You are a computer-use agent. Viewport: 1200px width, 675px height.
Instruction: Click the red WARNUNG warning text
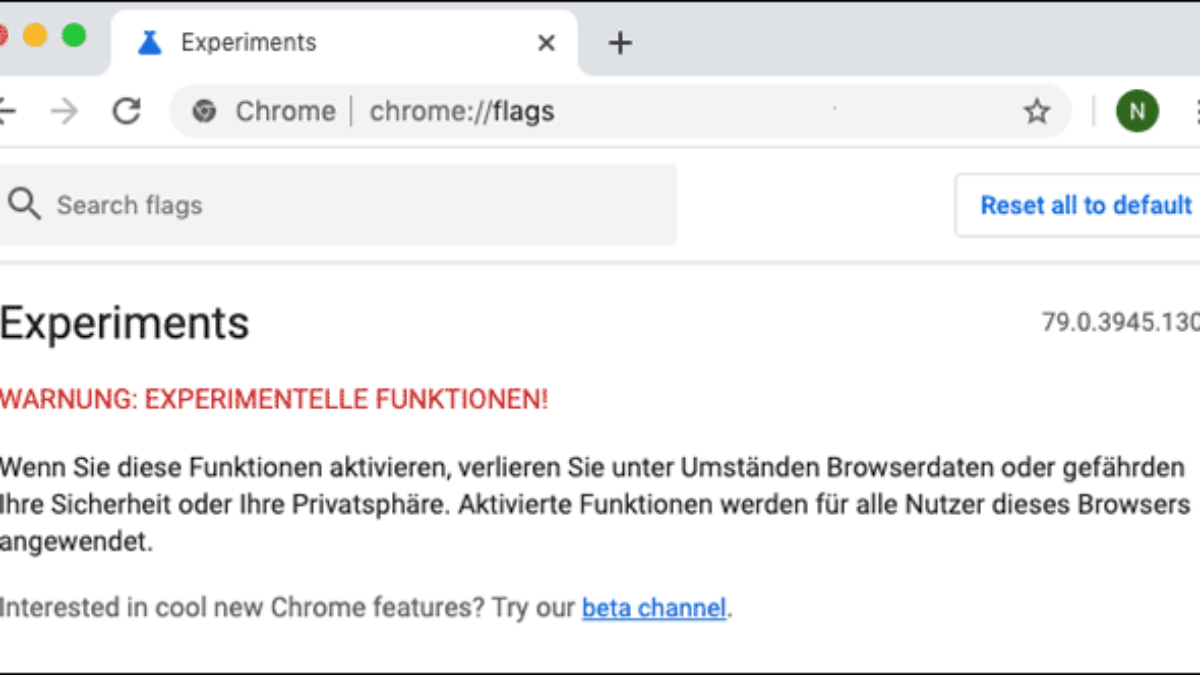click(274, 400)
